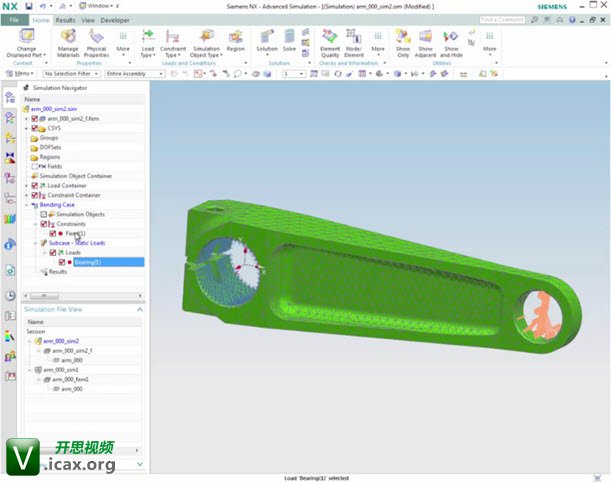Click Show Only utility
The image size is (611, 482).
click(x=403, y=43)
